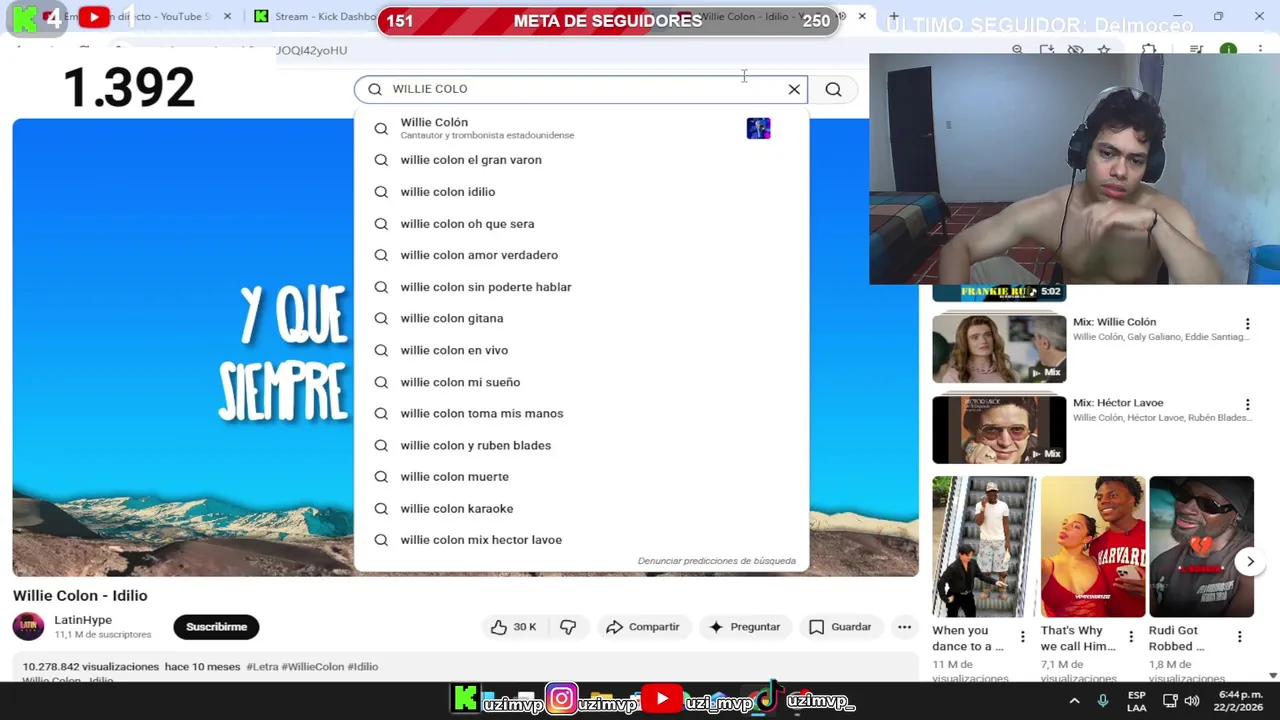Click the taskbar microphone tray icon

point(1103,701)
